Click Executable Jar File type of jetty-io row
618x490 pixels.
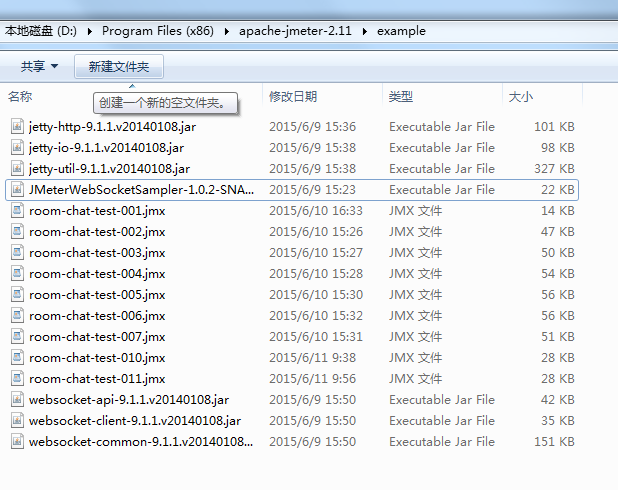[x=442, y=148]
